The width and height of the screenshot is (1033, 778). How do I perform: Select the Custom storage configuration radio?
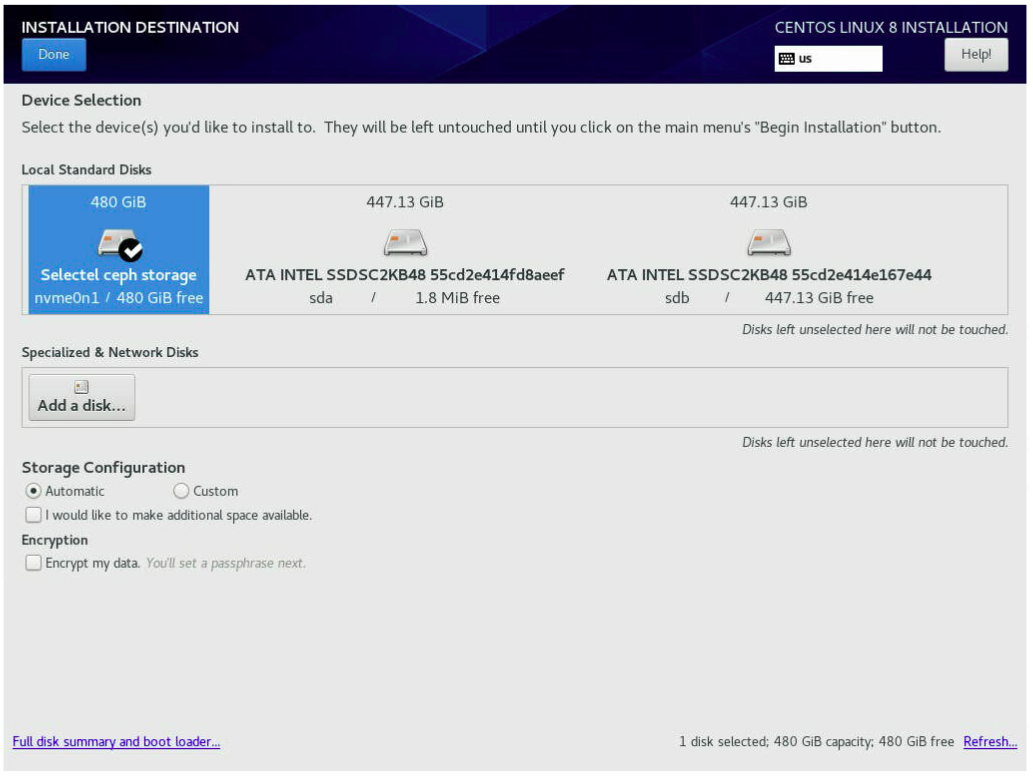tap(181, 491)
